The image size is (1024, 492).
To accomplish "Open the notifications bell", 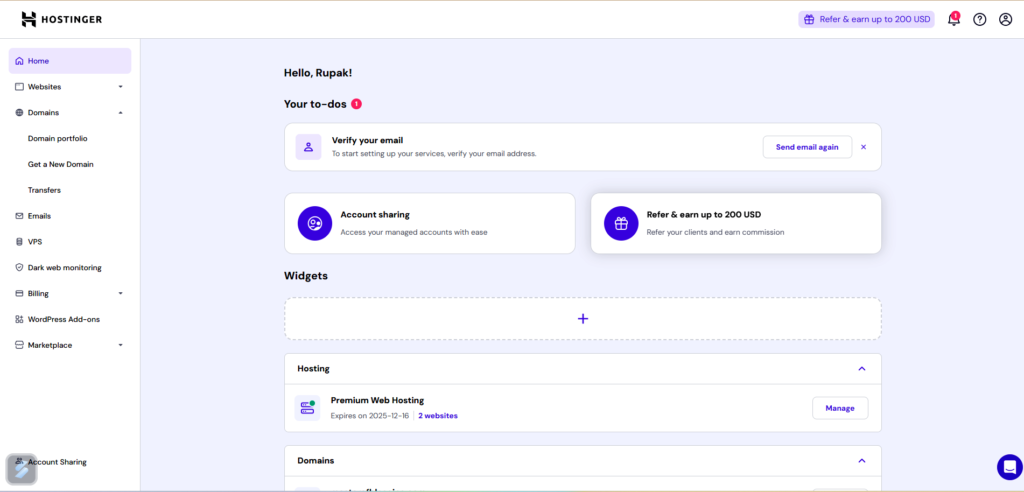I will click(x=953, y=19).
